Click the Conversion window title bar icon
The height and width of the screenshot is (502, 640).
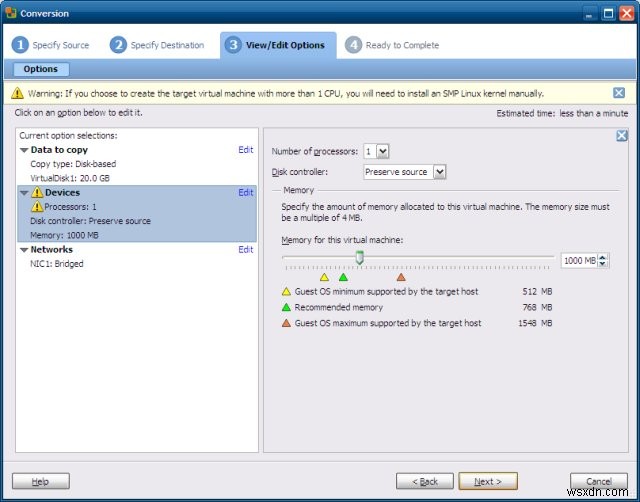click(11, 13)
